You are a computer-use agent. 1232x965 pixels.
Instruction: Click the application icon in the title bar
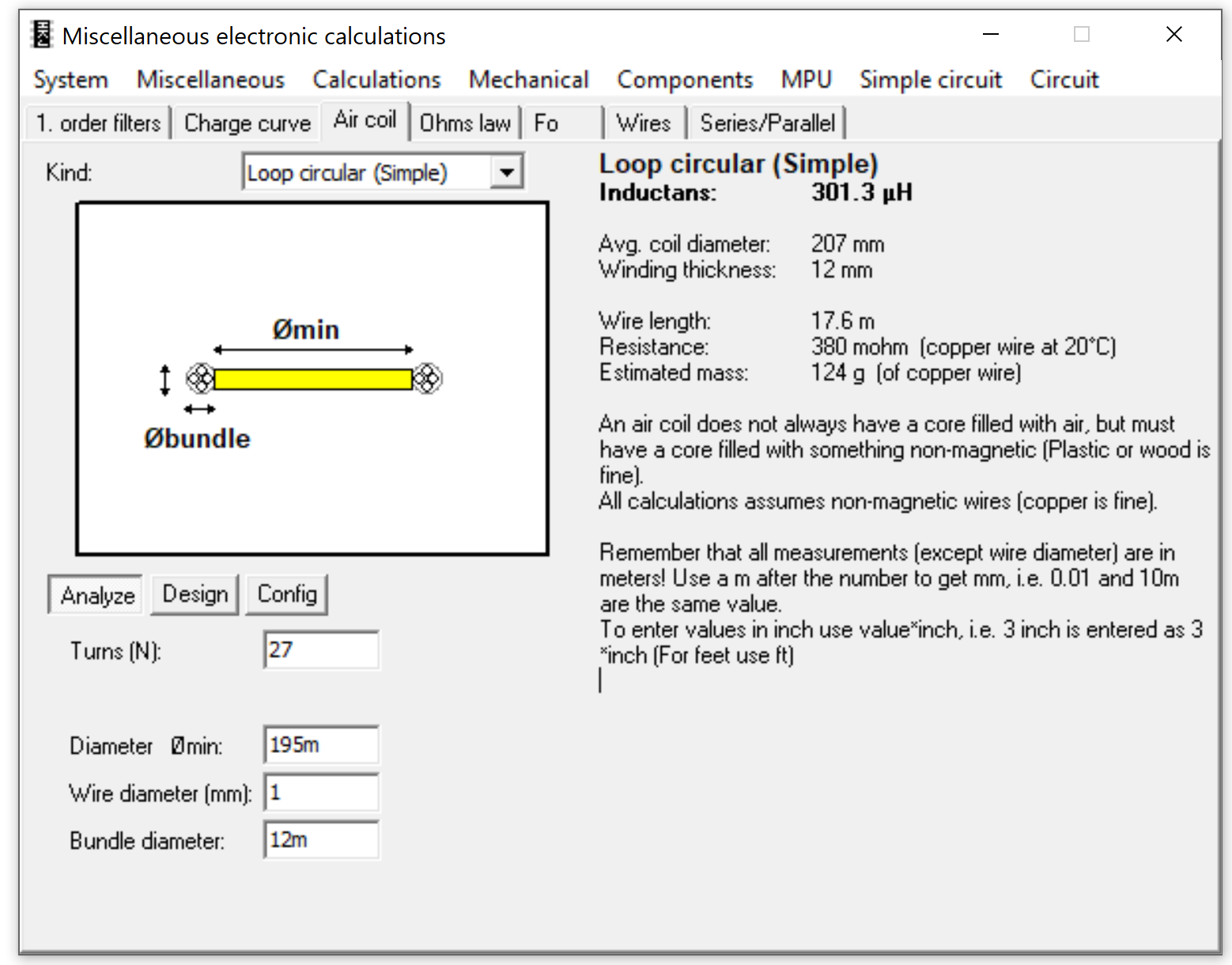click(41, 36)
